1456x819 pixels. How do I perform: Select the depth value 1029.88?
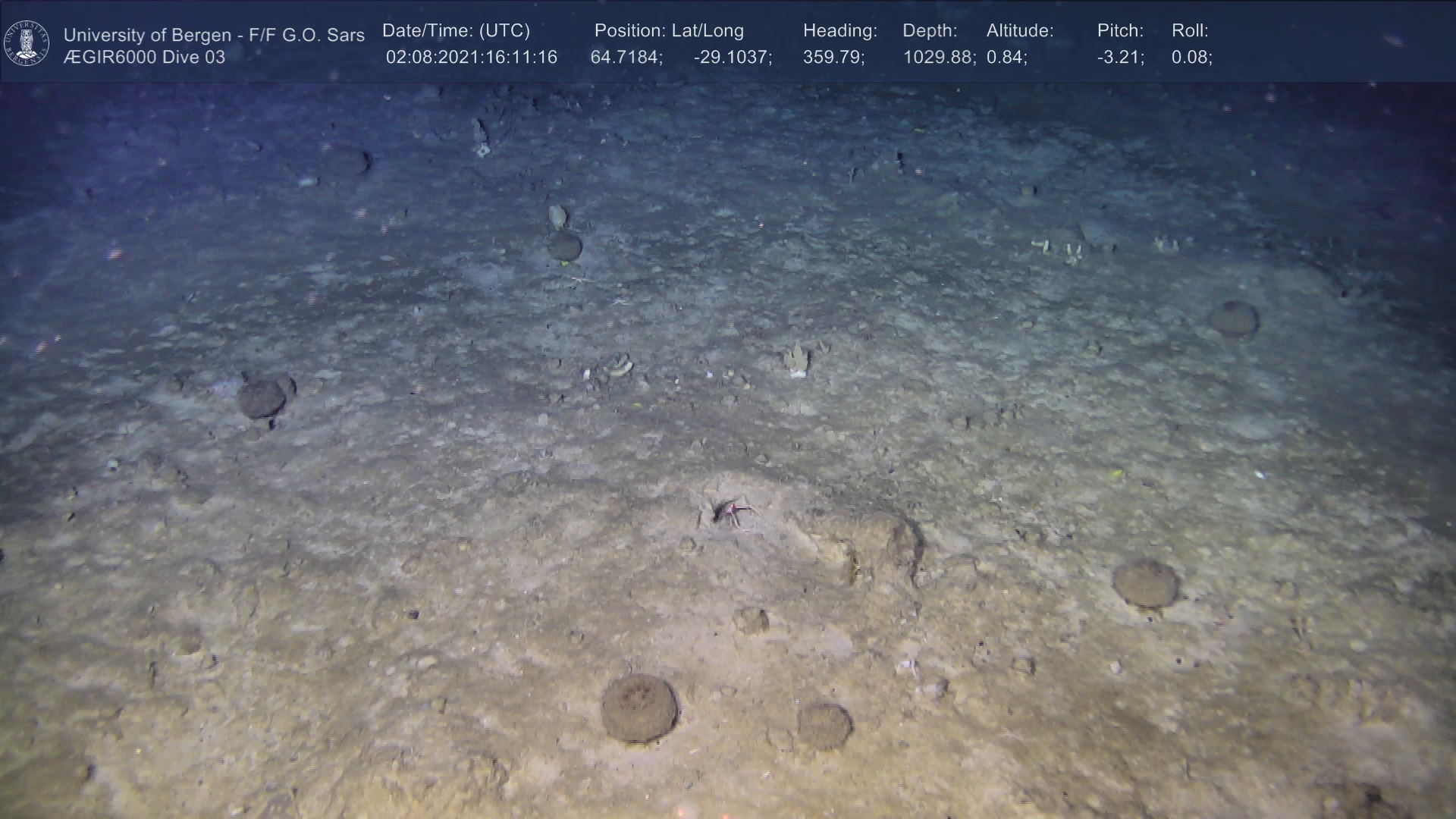click(939, 58)
